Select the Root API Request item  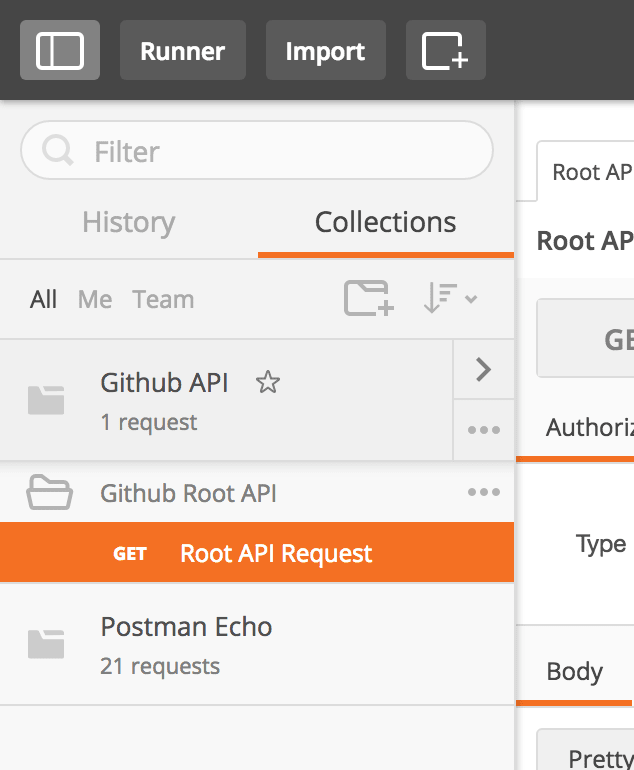(257, 552)
